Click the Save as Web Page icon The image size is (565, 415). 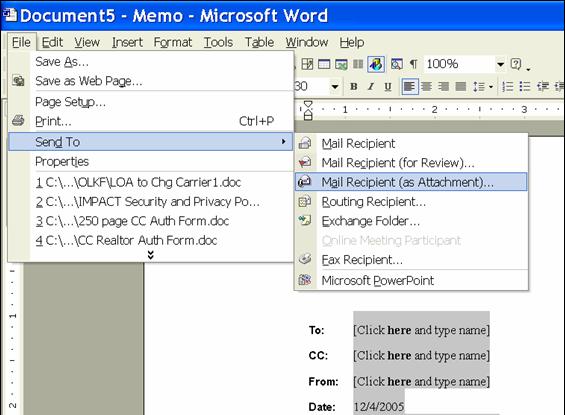pyautogui.click(x=18, y=80)
